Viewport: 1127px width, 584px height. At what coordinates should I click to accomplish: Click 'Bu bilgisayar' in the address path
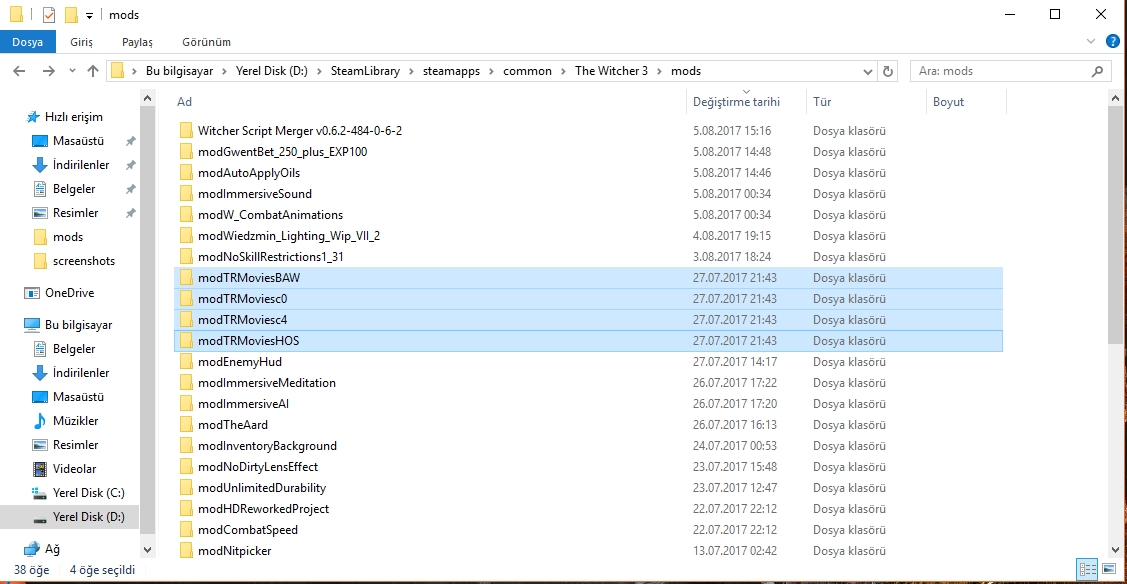pos(179,71)
